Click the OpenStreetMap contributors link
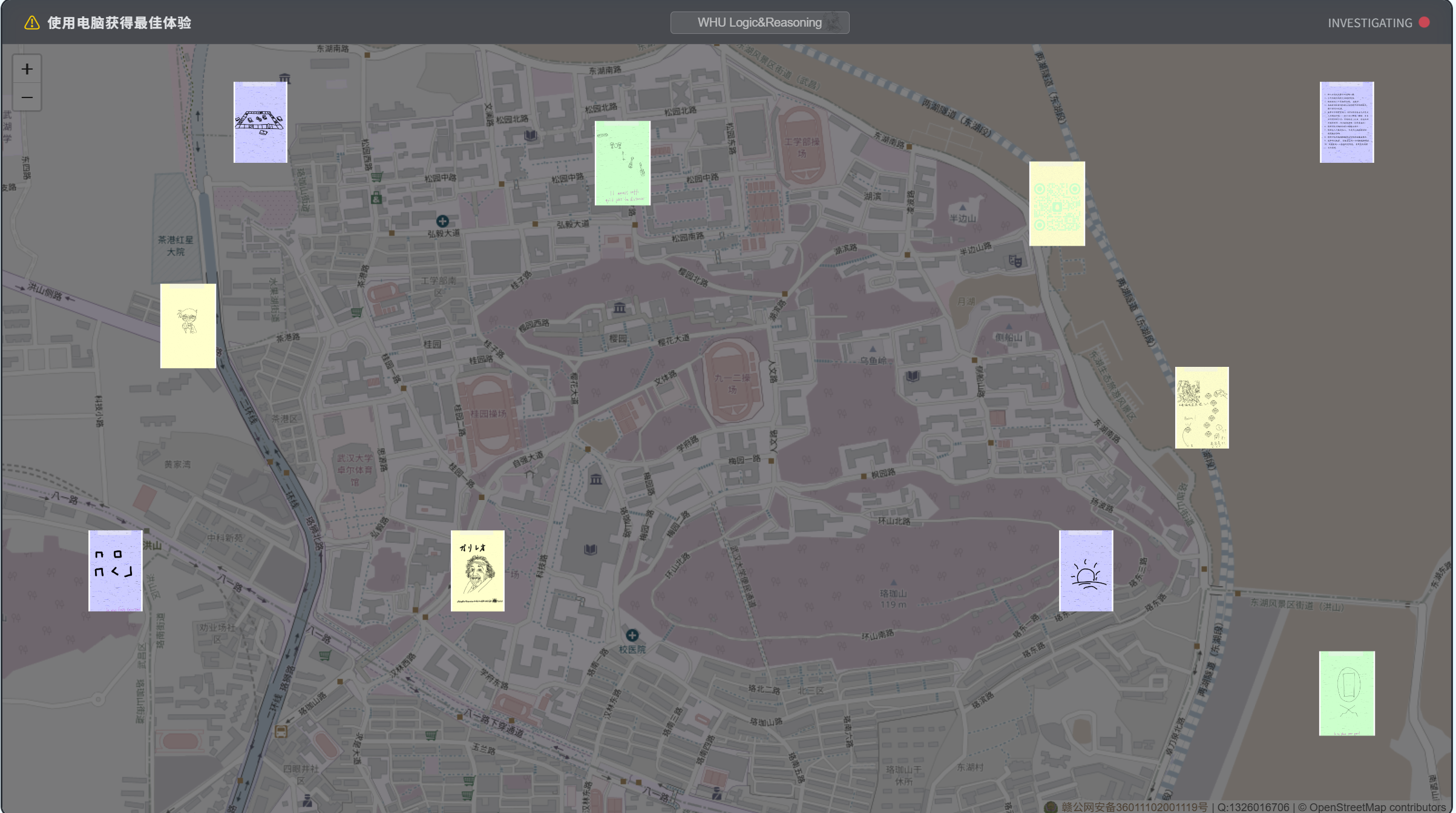This screenshot has height=813, width=1456. pos(1377,807)
